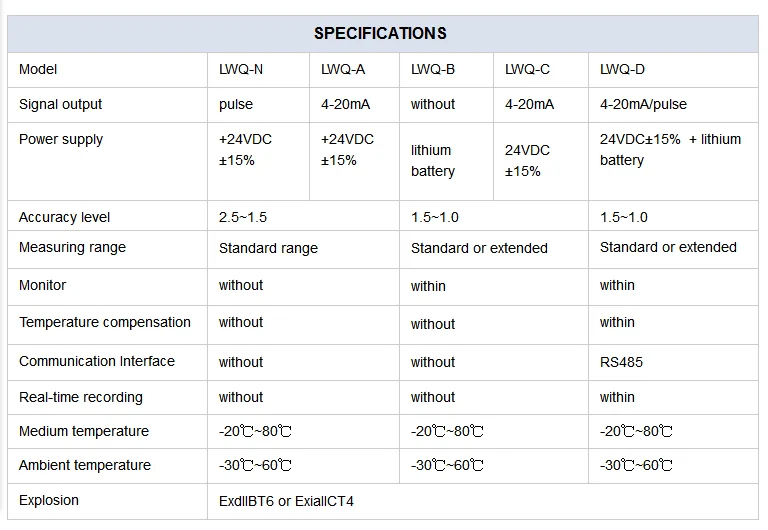The width and height of the screenshot is (768, 530).
Task: Click the Communication Interface row label
Action: [97, 361]
